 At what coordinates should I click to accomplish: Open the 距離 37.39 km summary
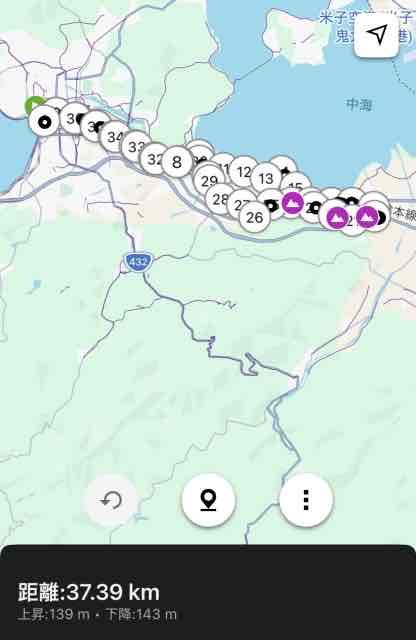point(89,592)
